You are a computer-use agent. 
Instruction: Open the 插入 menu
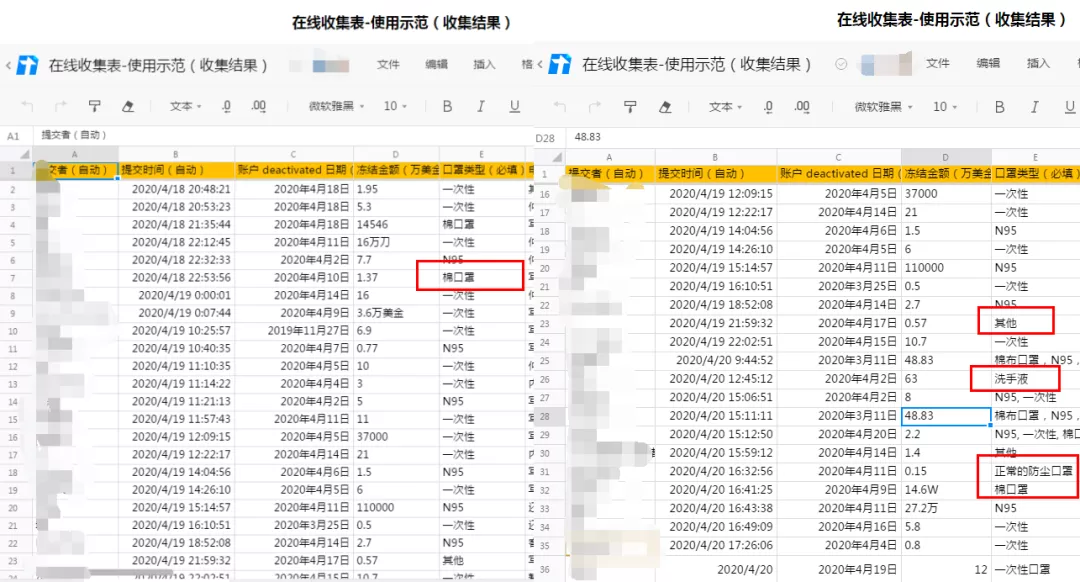coord(484,65)
